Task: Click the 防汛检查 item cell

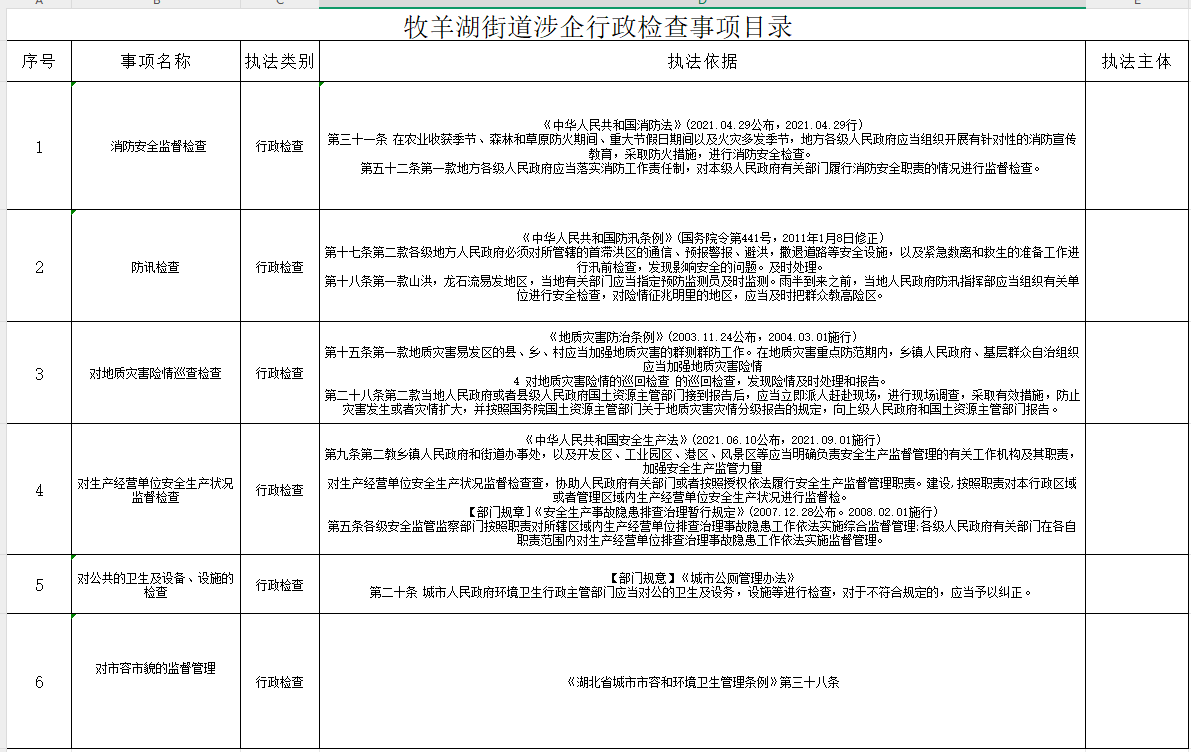Action: tap(157, 267)
